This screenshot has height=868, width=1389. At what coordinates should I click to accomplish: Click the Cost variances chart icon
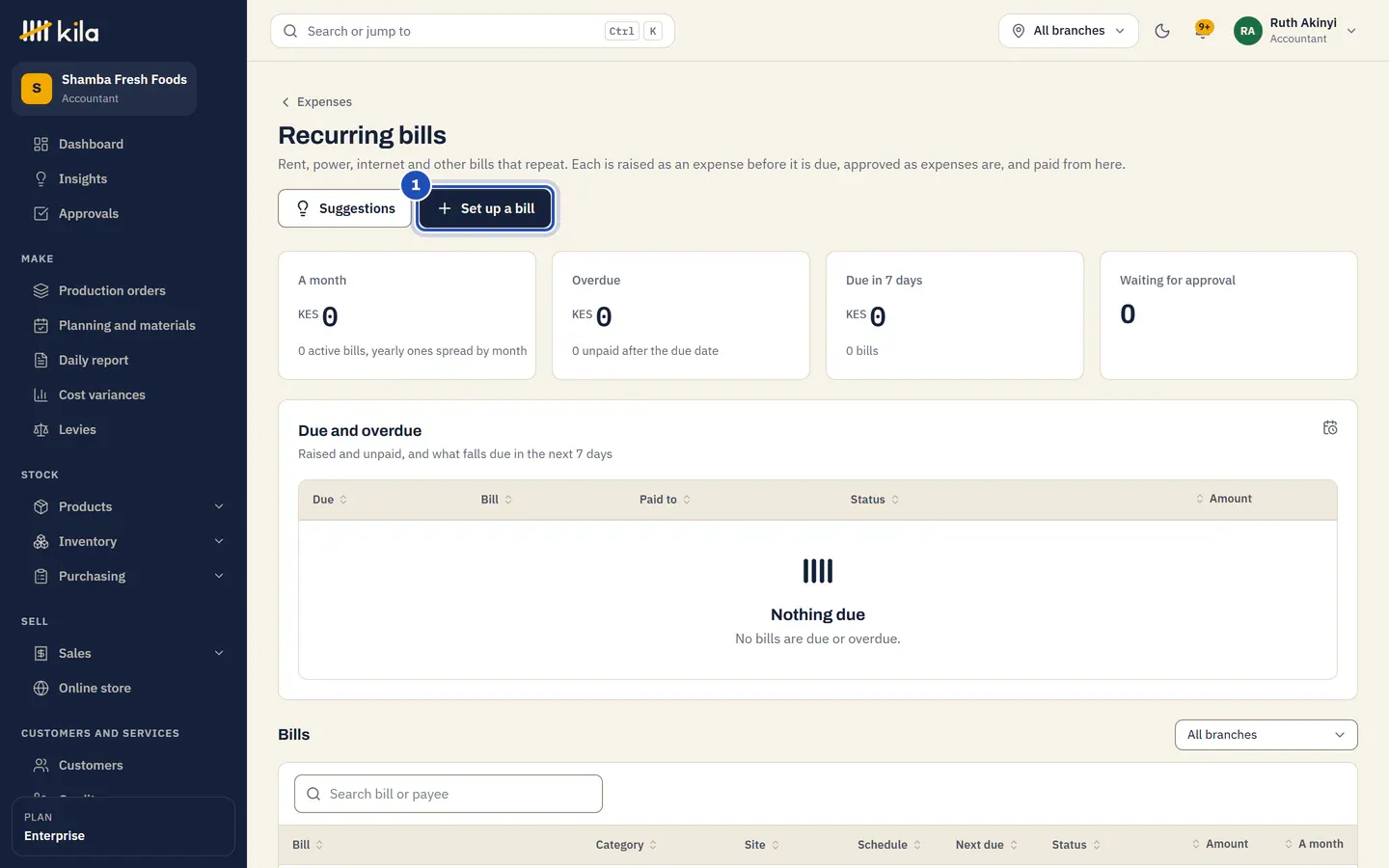(x=41, y=395)
